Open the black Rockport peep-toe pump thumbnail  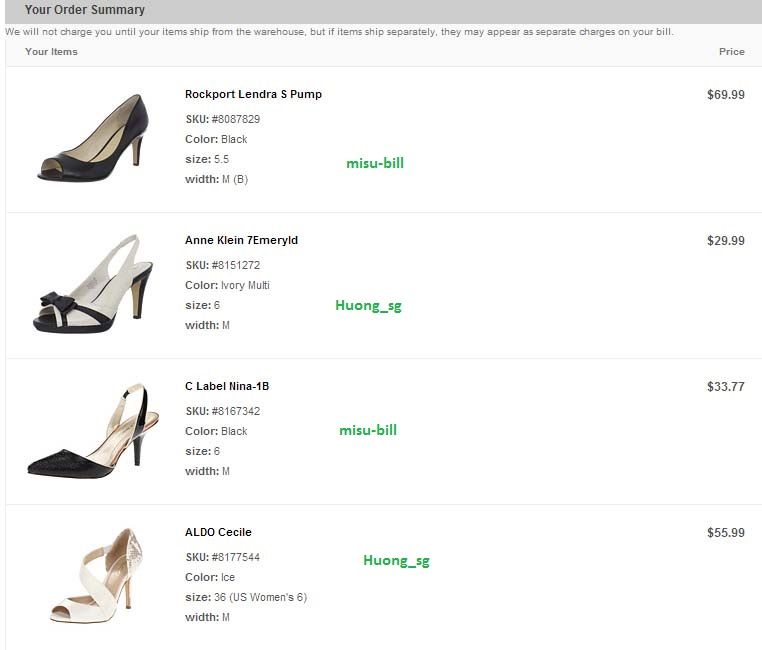click(93, 138)
